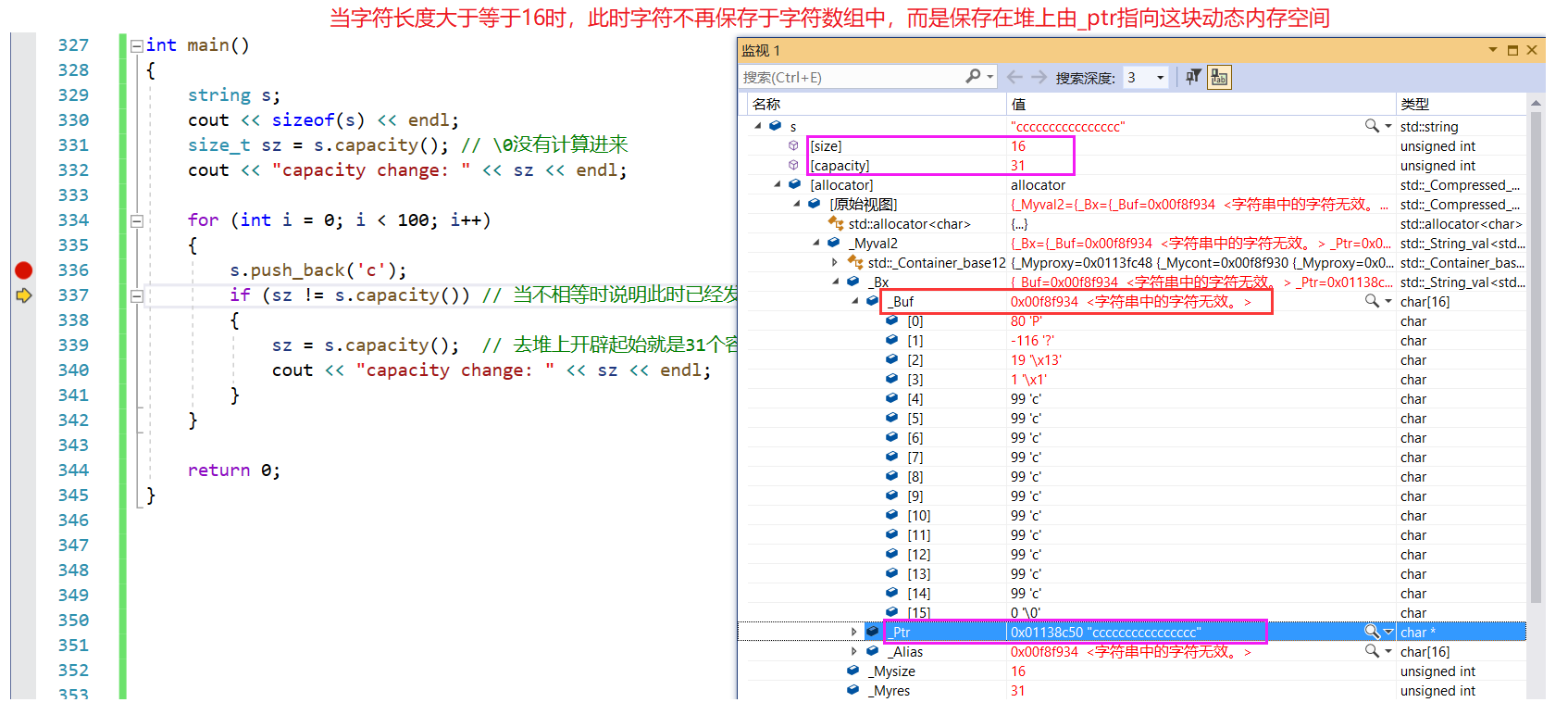
Task: Click the pin filter icon in watch toolbar
Action: (1193, 77)
